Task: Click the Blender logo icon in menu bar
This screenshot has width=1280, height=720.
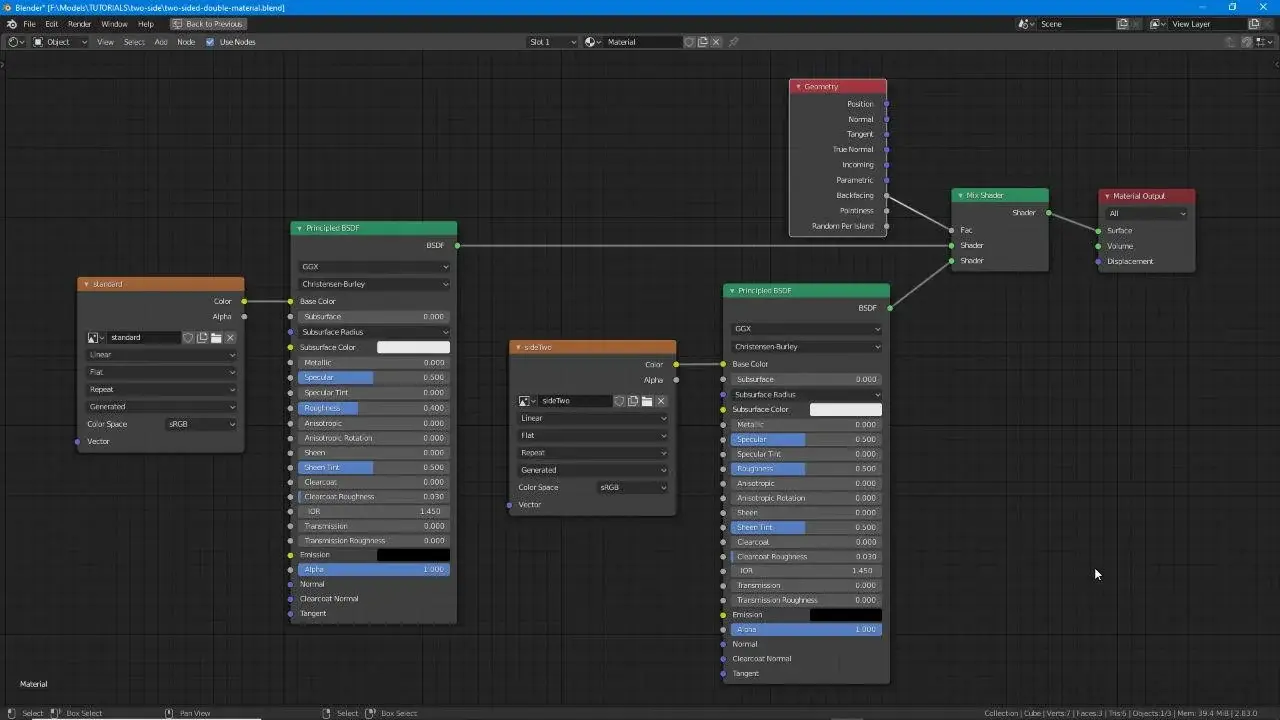Action: (x=11, y=24)
